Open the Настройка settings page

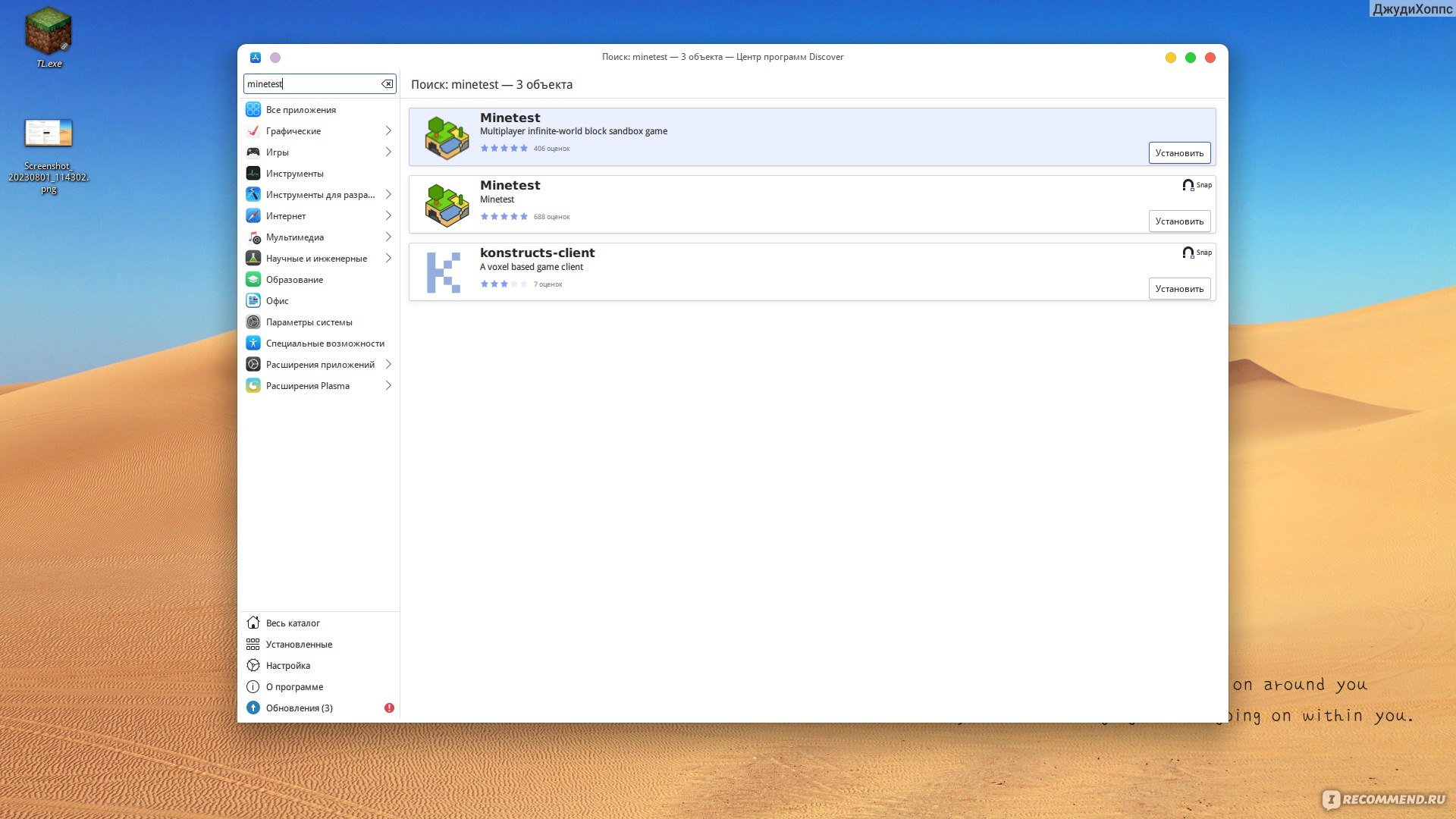pyautogui.click(x=319, y=666)
